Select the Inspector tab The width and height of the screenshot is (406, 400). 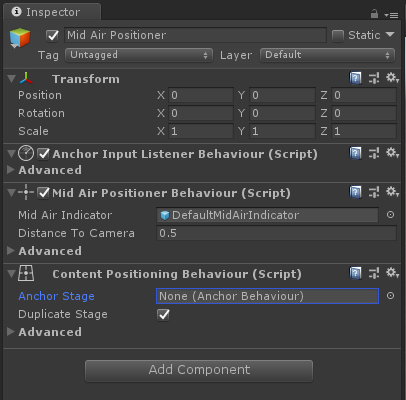pyautogui.click(x=52, y=12)
